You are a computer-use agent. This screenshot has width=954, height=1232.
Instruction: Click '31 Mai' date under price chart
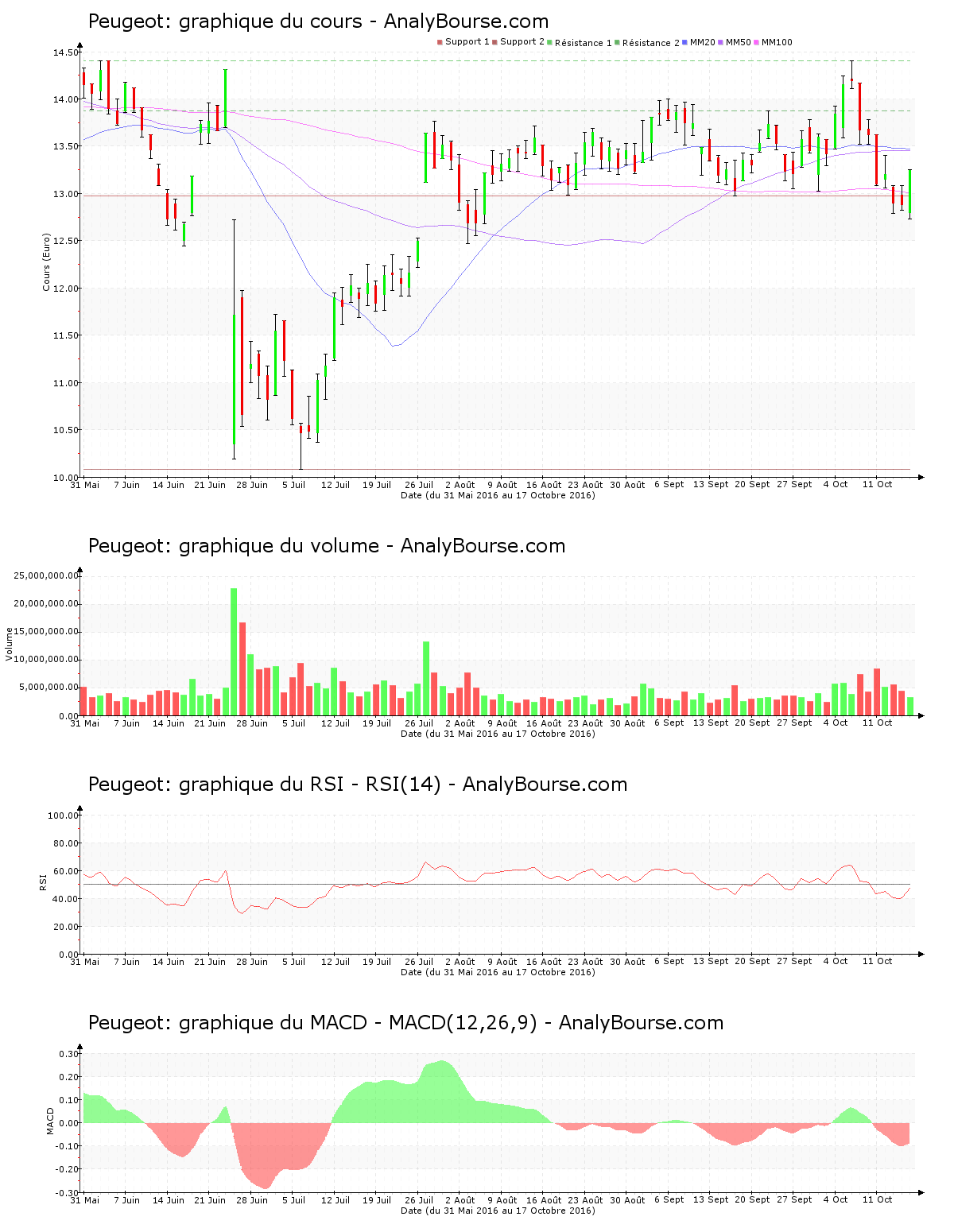click(x=85, y=485)
